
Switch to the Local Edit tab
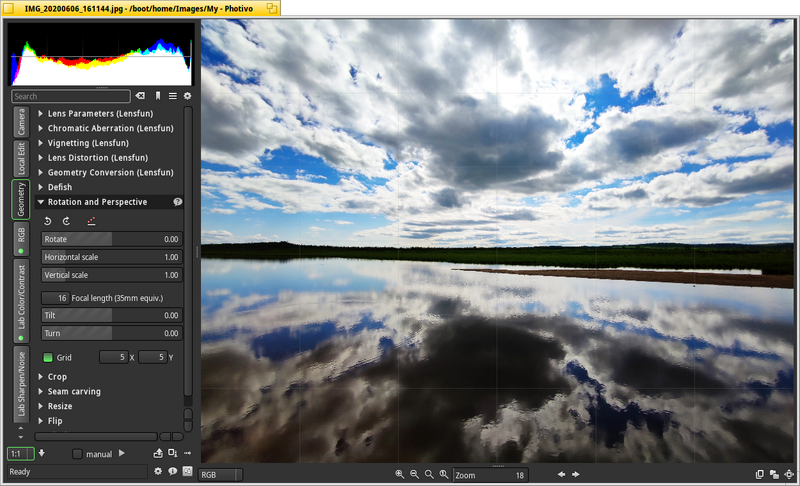pos(21,159)
